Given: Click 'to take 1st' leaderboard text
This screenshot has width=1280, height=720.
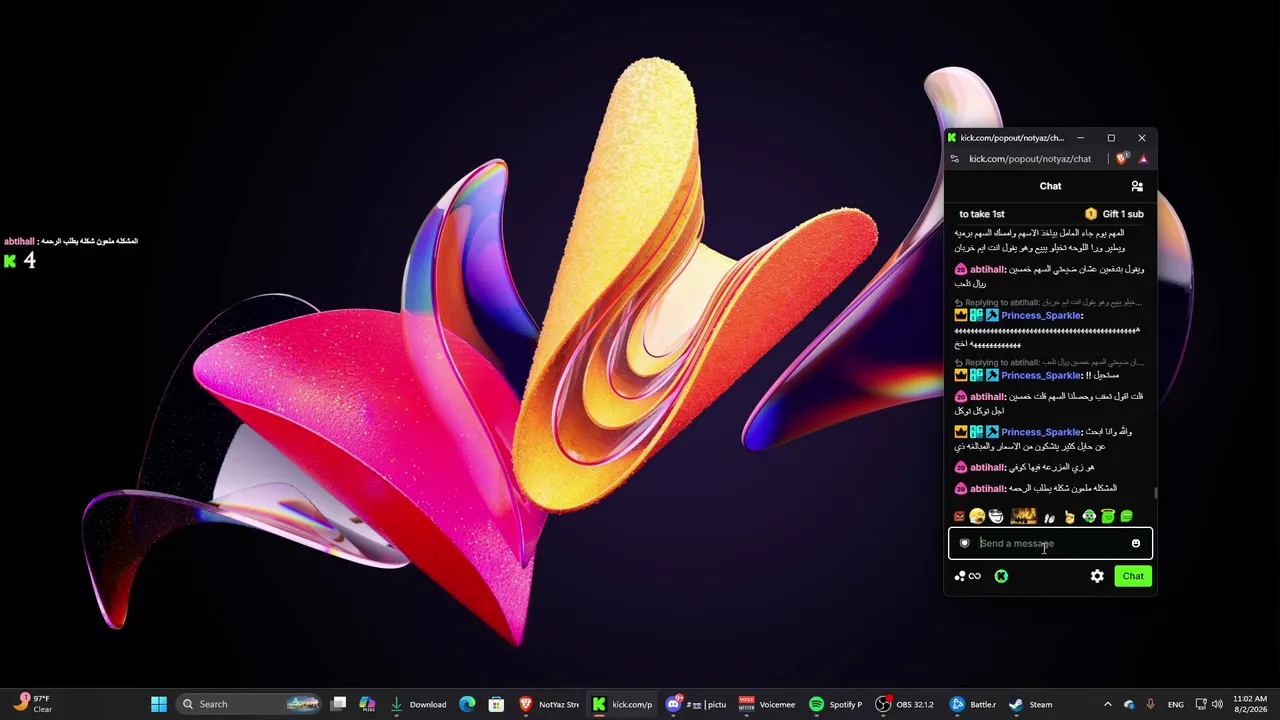Looking at the screenshot, I should click(x=982, y=214).
